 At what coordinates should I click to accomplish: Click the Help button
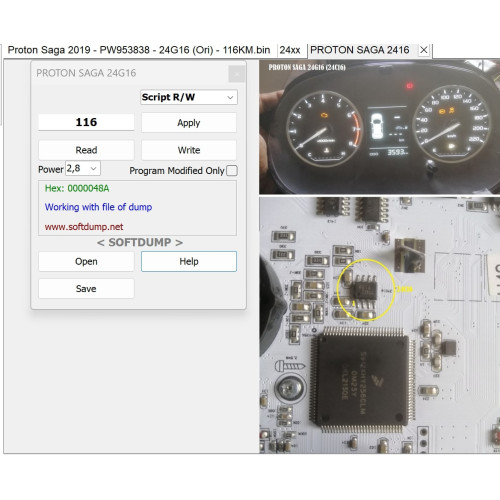pyautogui.click(x=189, y=261)
